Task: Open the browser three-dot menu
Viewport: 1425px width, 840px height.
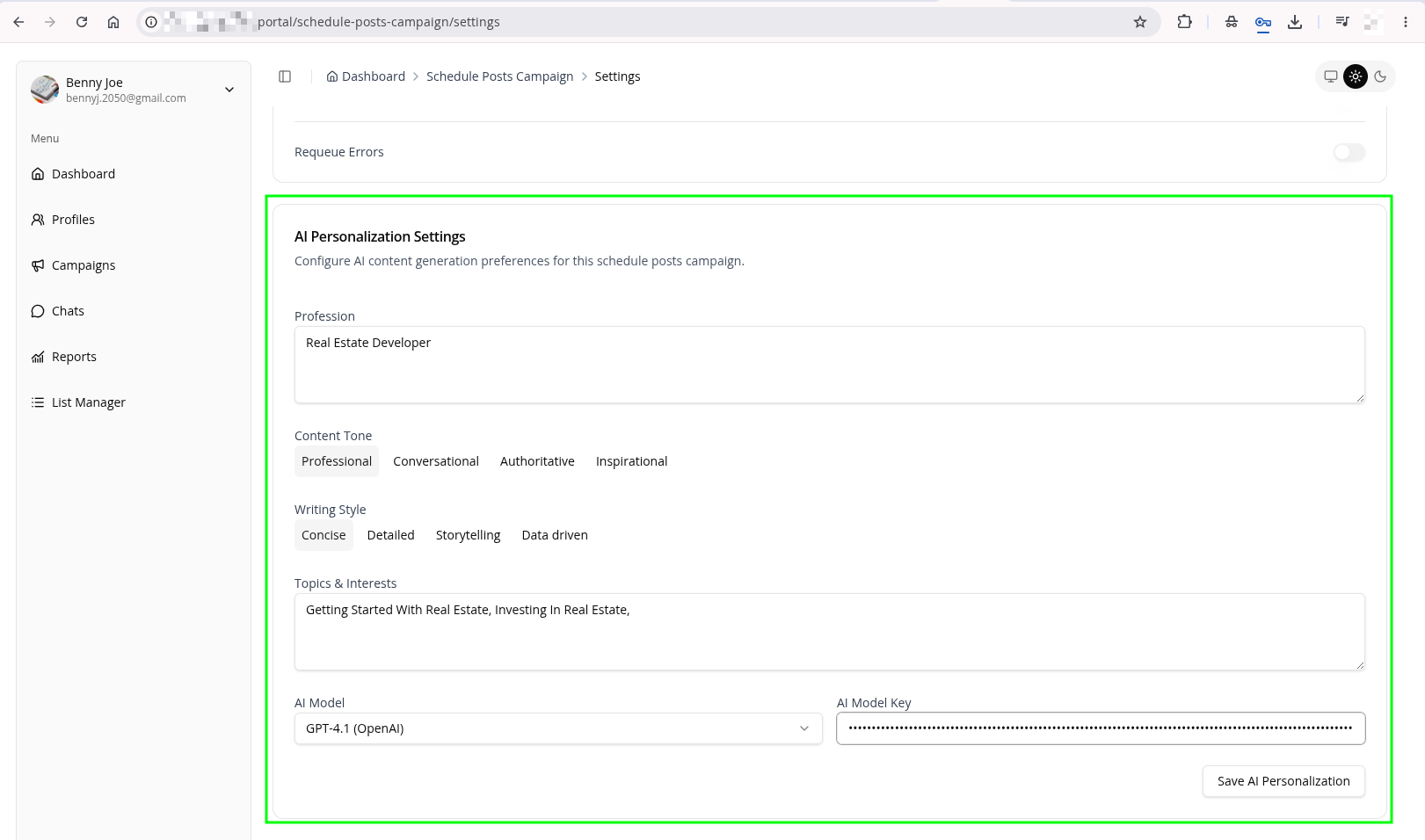Action: tap(1406, 22)
